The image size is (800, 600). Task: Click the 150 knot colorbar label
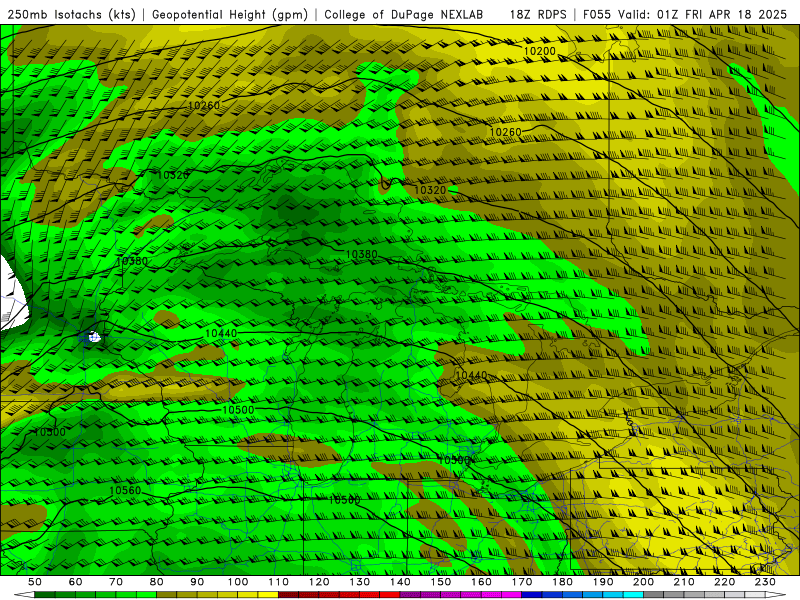(x=441, y=582)
